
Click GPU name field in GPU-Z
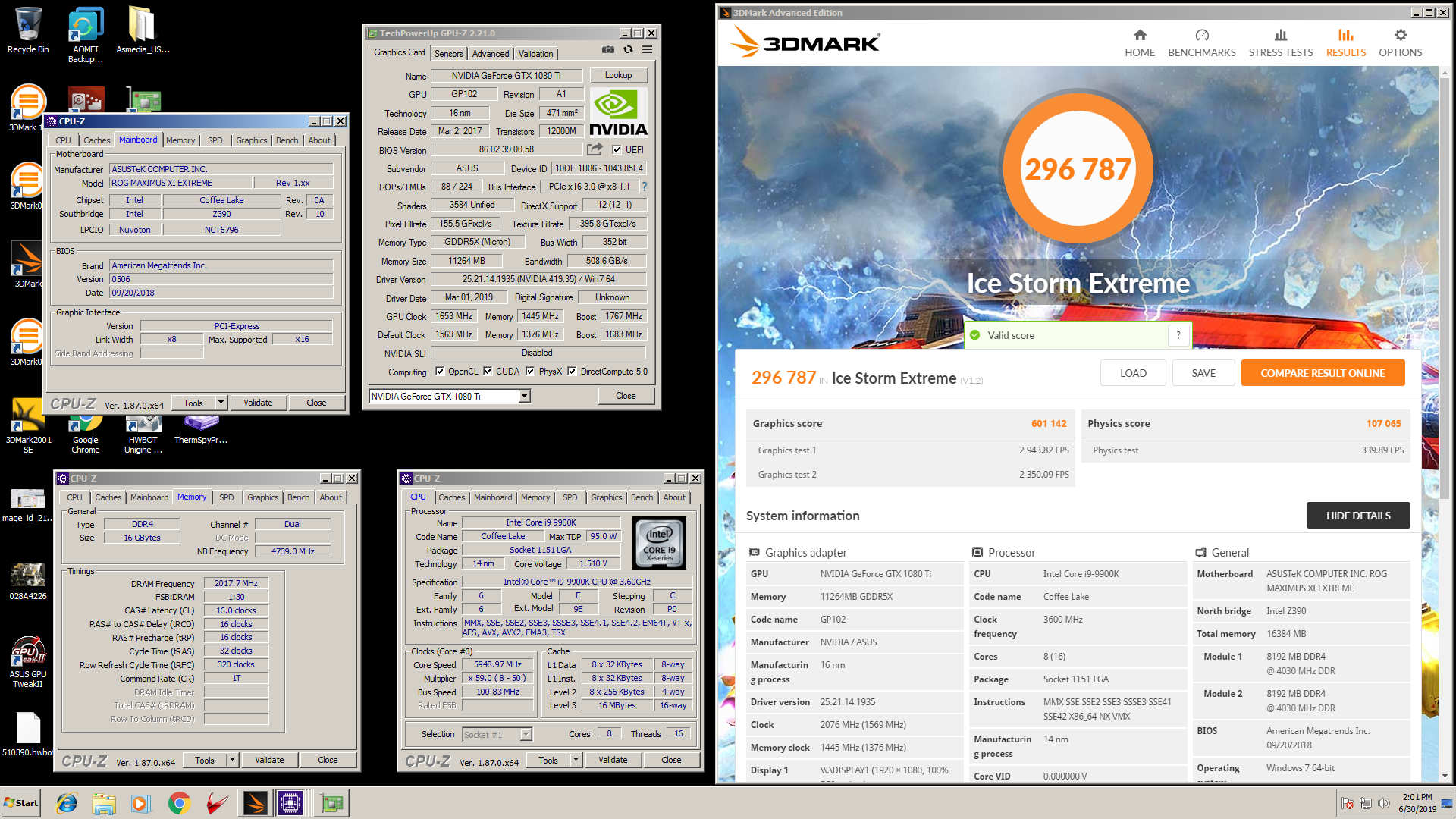pyautogui.click(x=506, y=75)
